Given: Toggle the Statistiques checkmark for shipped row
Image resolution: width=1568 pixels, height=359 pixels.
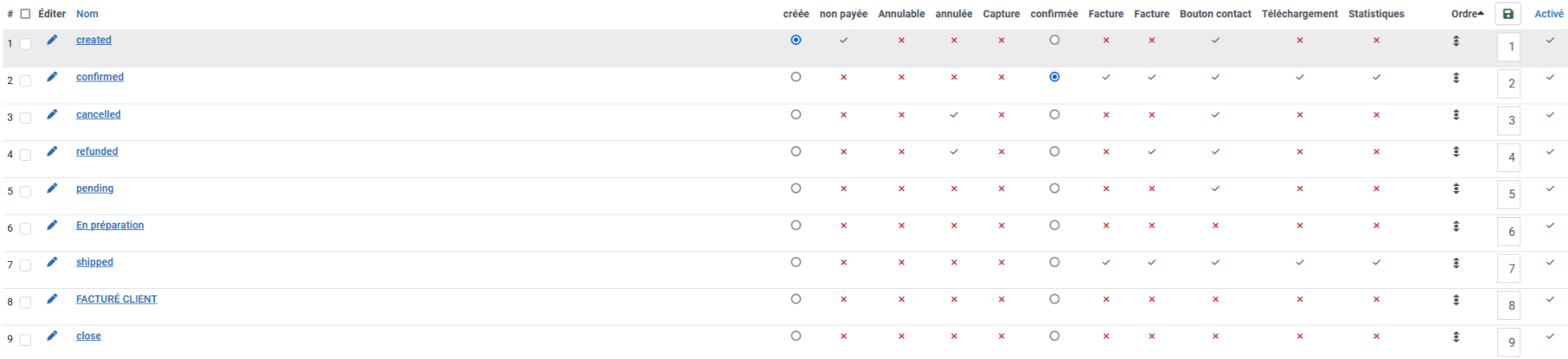Looking at the screenshot, I should point(1376,263).
